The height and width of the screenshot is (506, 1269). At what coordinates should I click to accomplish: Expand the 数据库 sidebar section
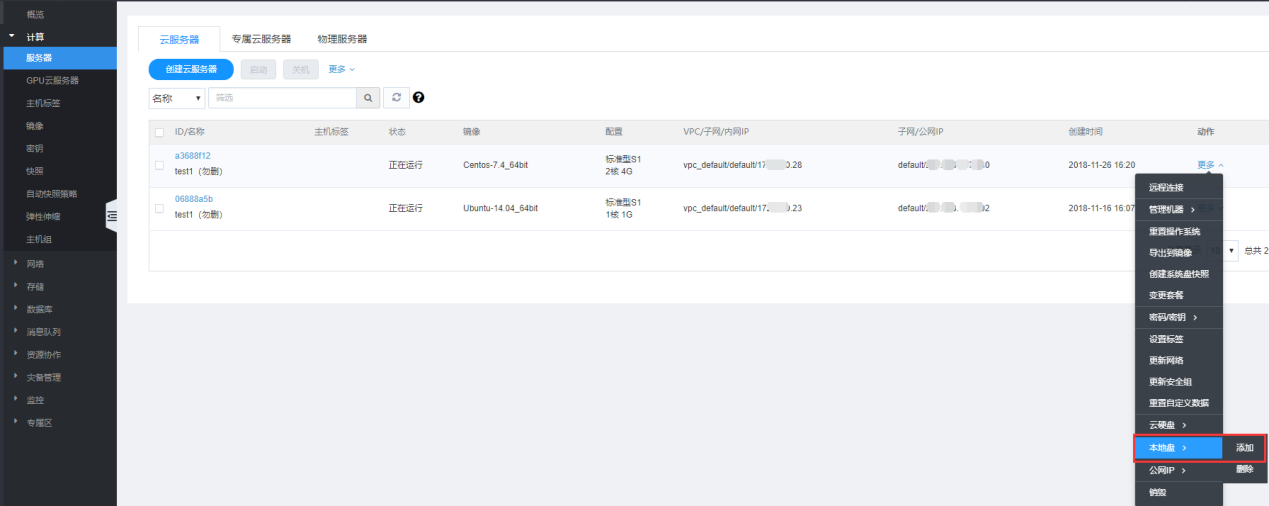pyautogui.click(x=40, y=309)
